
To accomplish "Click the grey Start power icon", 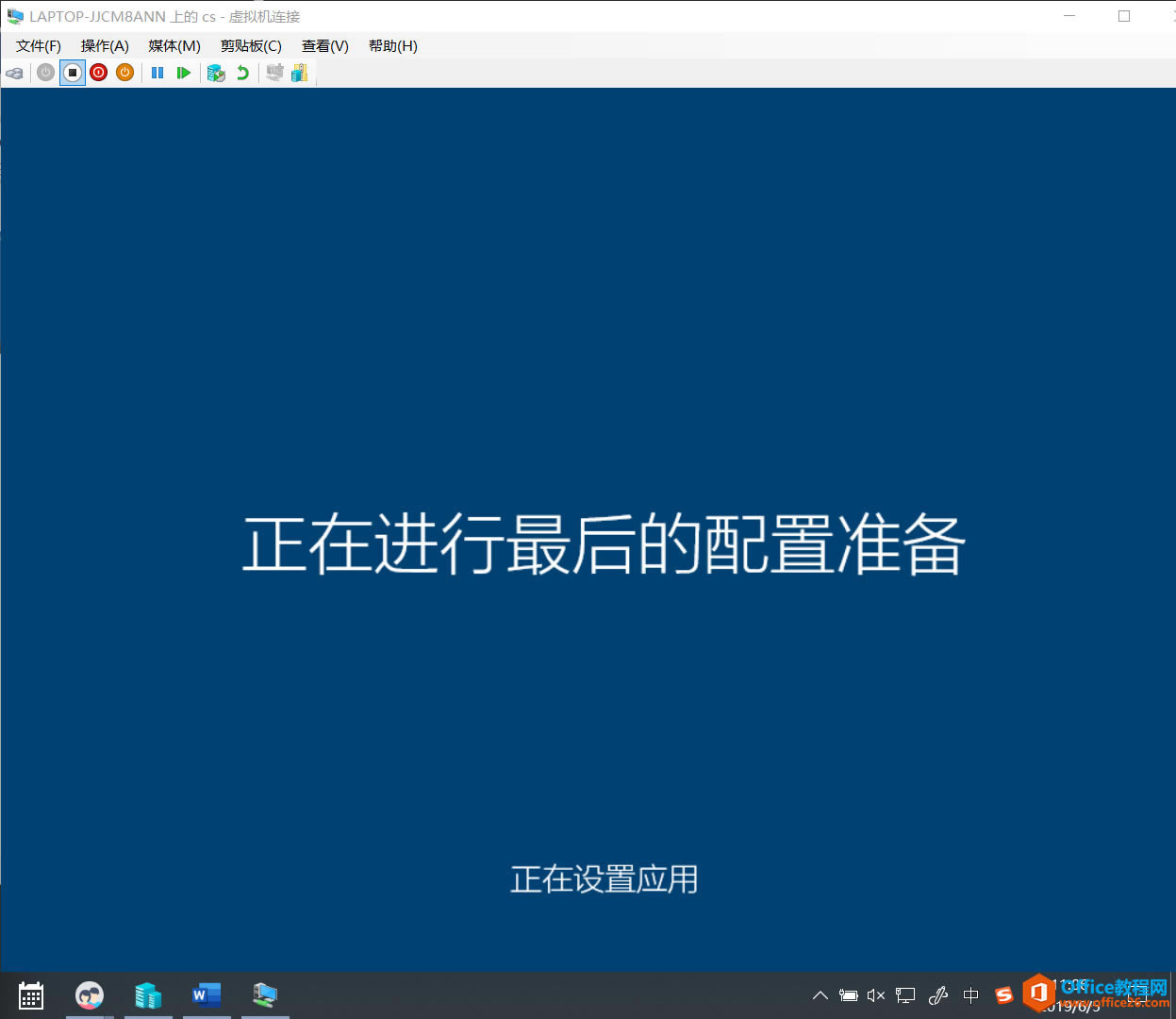I will (45, 73).
